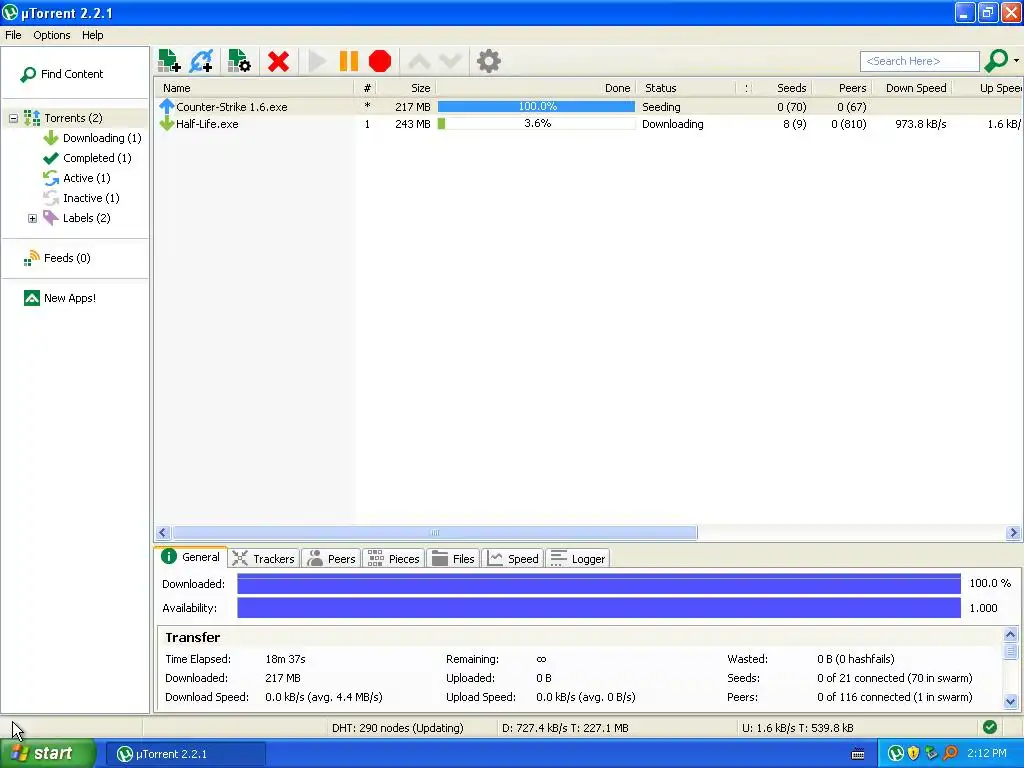Click the Move Up Queue arrow
Viewport: 1024px width, 768px height.
point(419,61)
